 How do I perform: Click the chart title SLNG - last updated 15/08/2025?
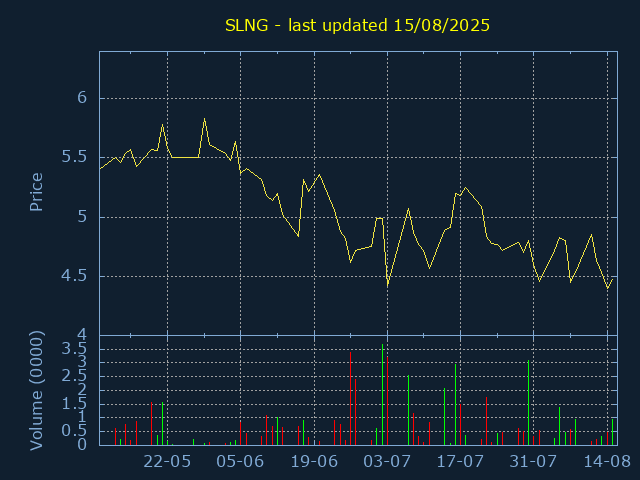click(357, 25)
